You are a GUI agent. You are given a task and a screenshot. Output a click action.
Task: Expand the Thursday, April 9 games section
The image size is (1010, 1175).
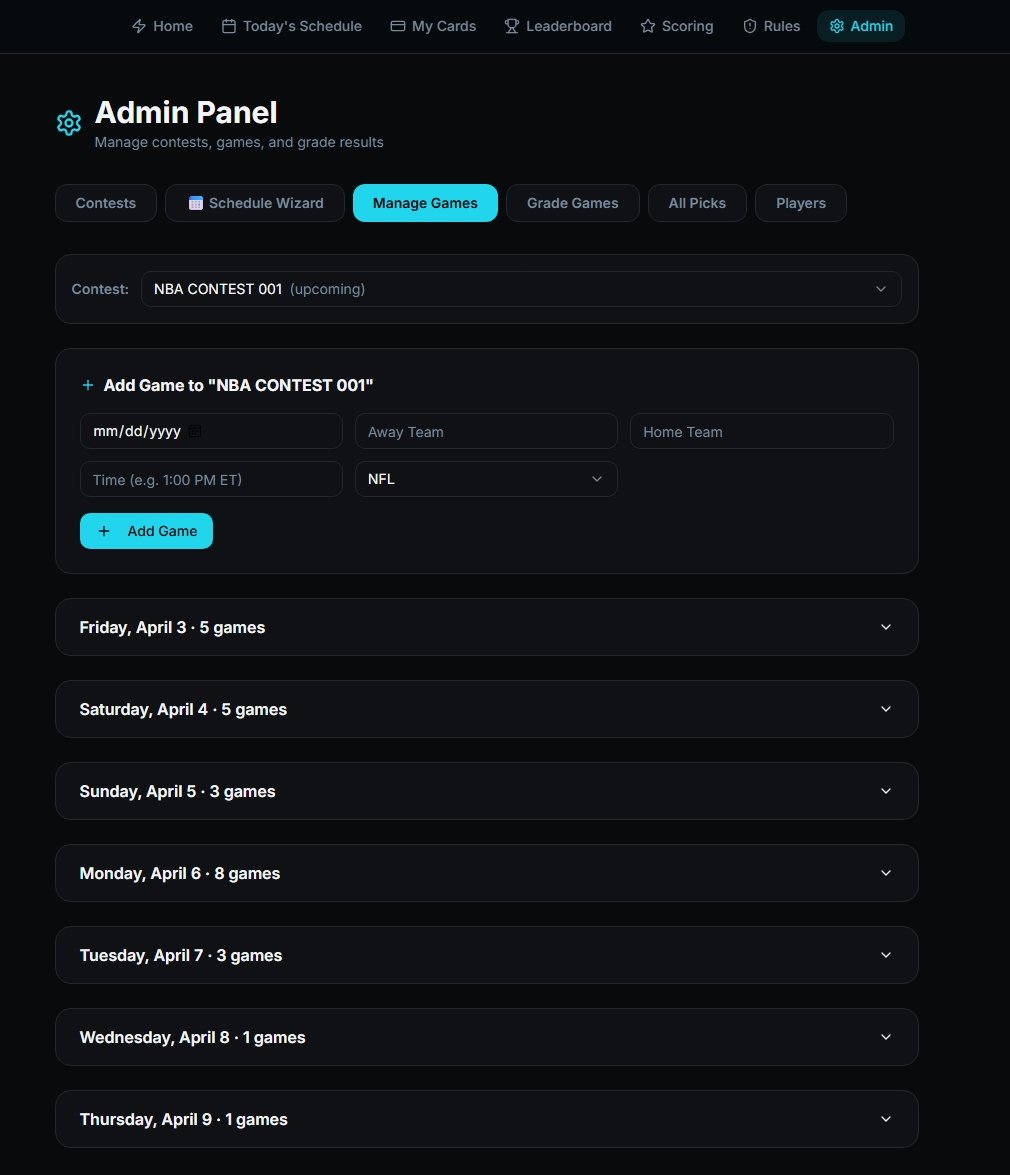[x=486, y=1119]
